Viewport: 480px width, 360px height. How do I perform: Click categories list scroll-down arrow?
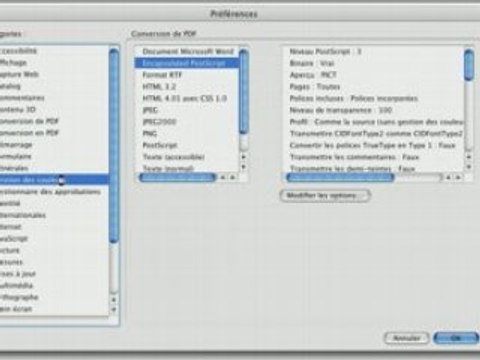point(114,310)
